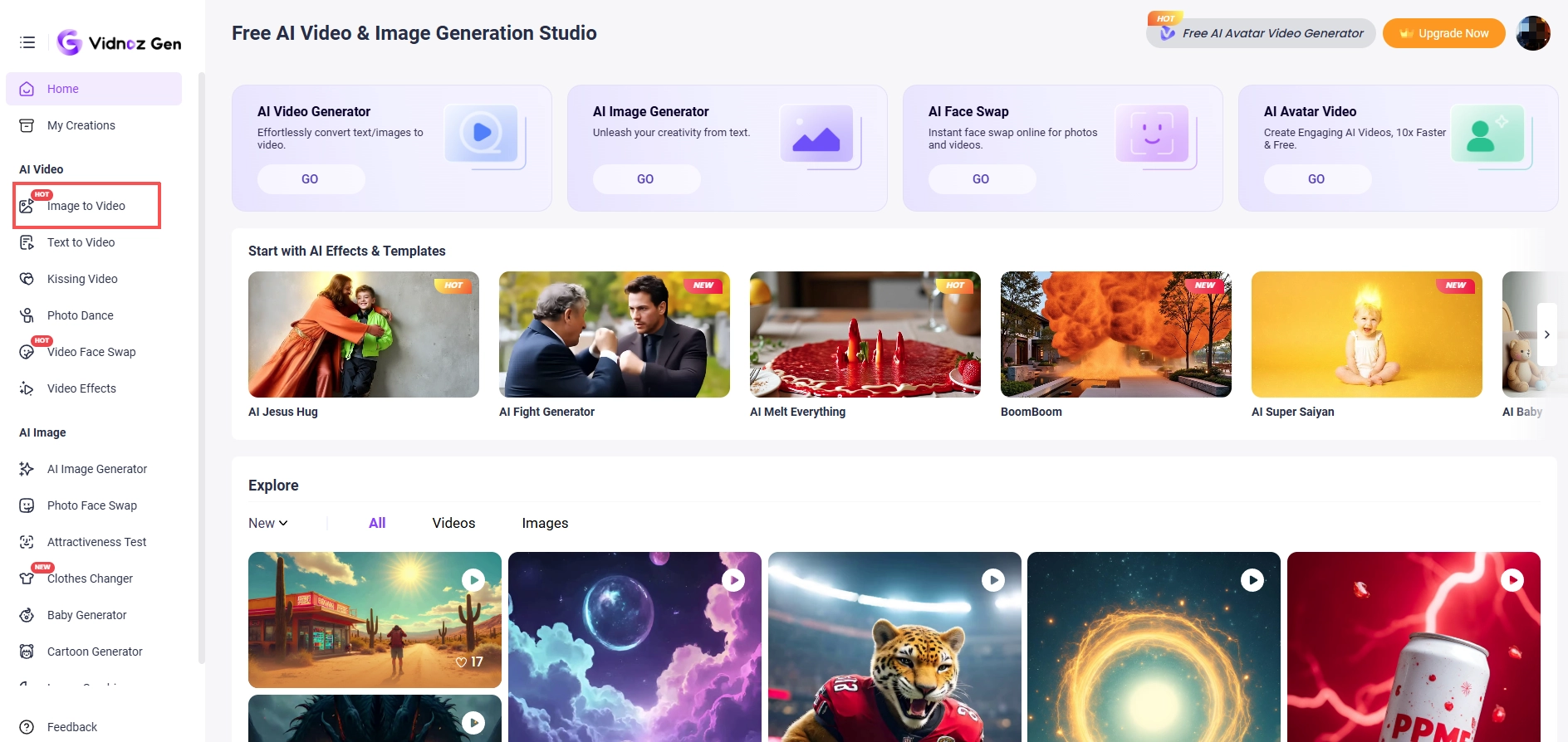Open Cartoon Generator menu item
Viewport: 1568px width, 742px height.
coord(94,652)
